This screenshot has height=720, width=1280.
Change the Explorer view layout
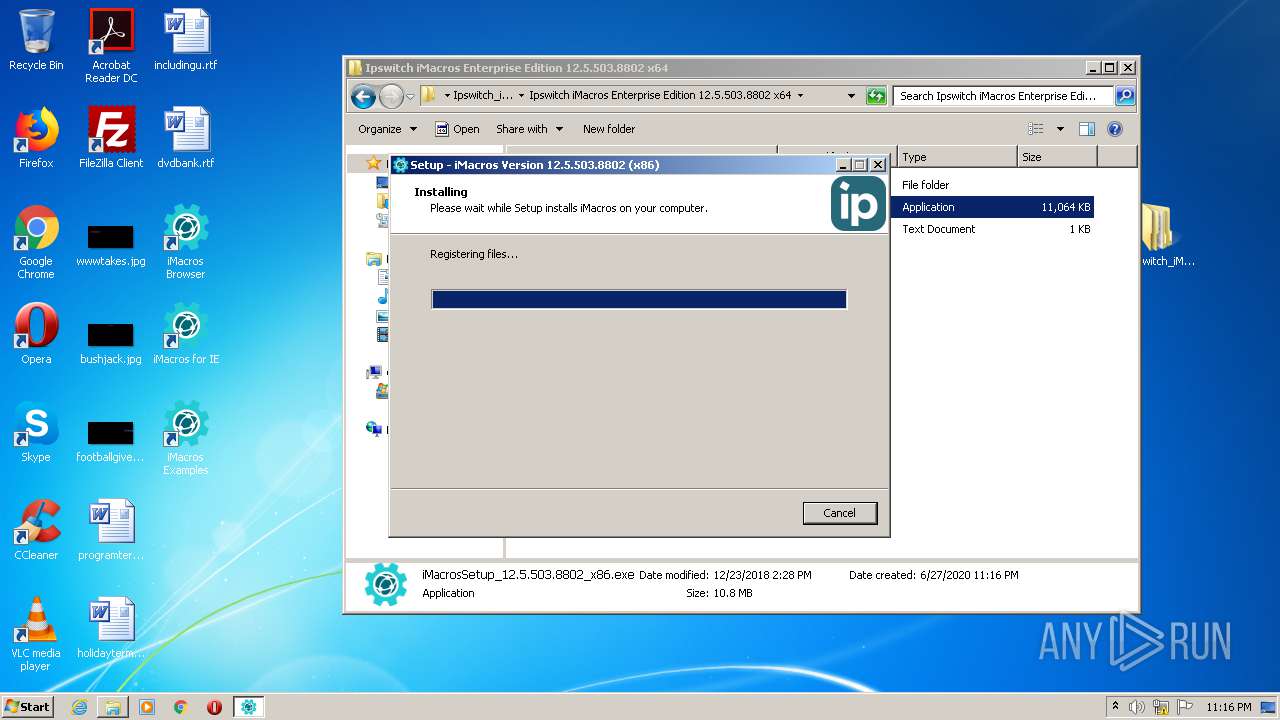click(1036, 129)
